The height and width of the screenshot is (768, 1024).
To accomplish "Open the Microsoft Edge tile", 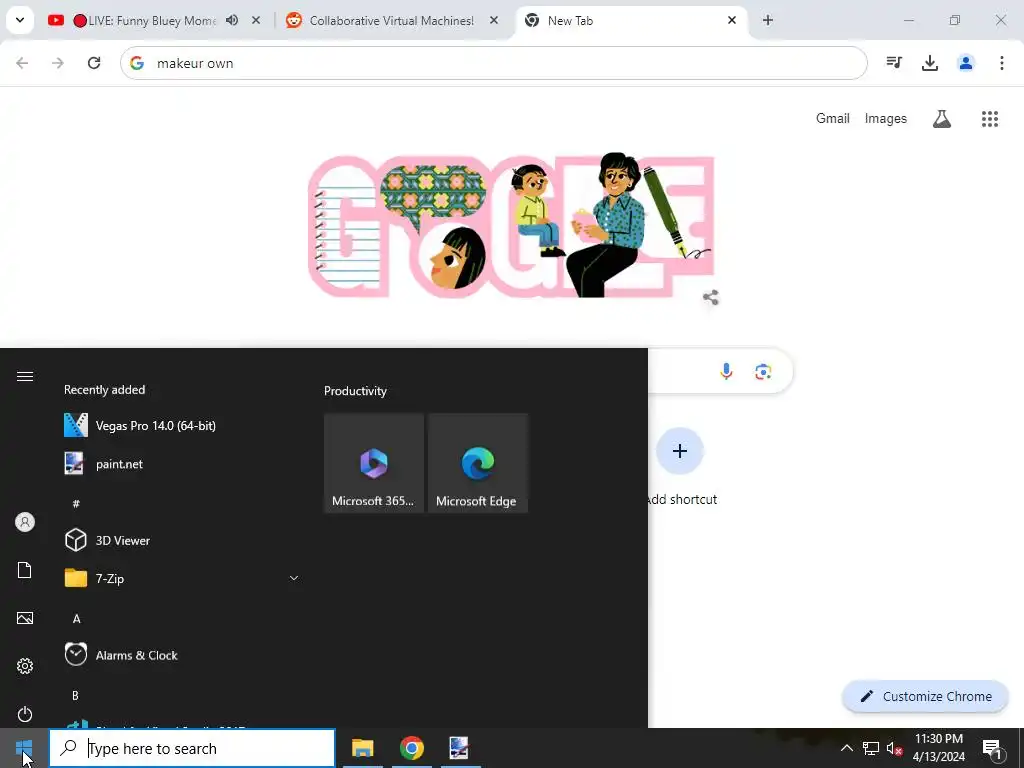I will pos(477,463).
